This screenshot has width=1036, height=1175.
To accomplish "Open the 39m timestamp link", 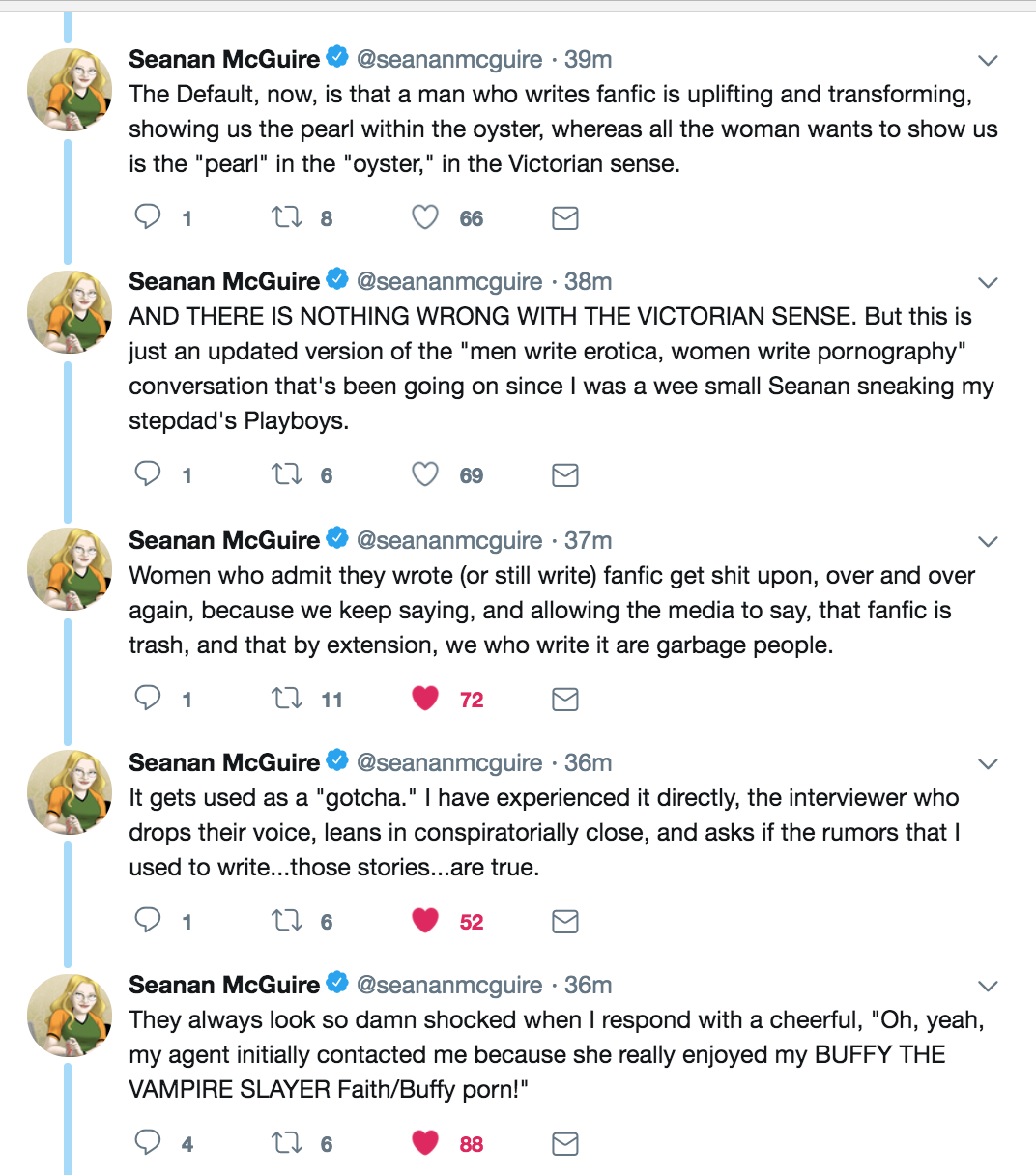I will click(588, 59).
